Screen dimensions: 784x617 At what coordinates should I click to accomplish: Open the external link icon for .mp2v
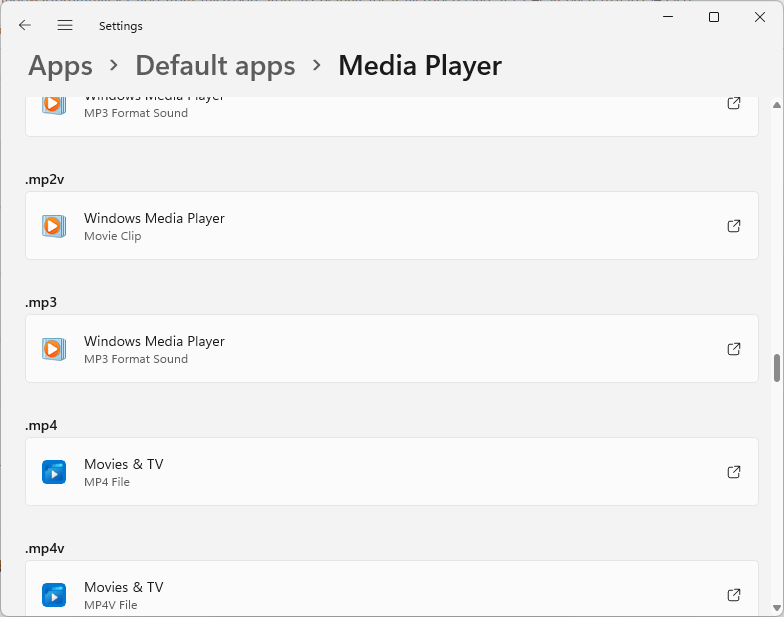click(734, 226)
